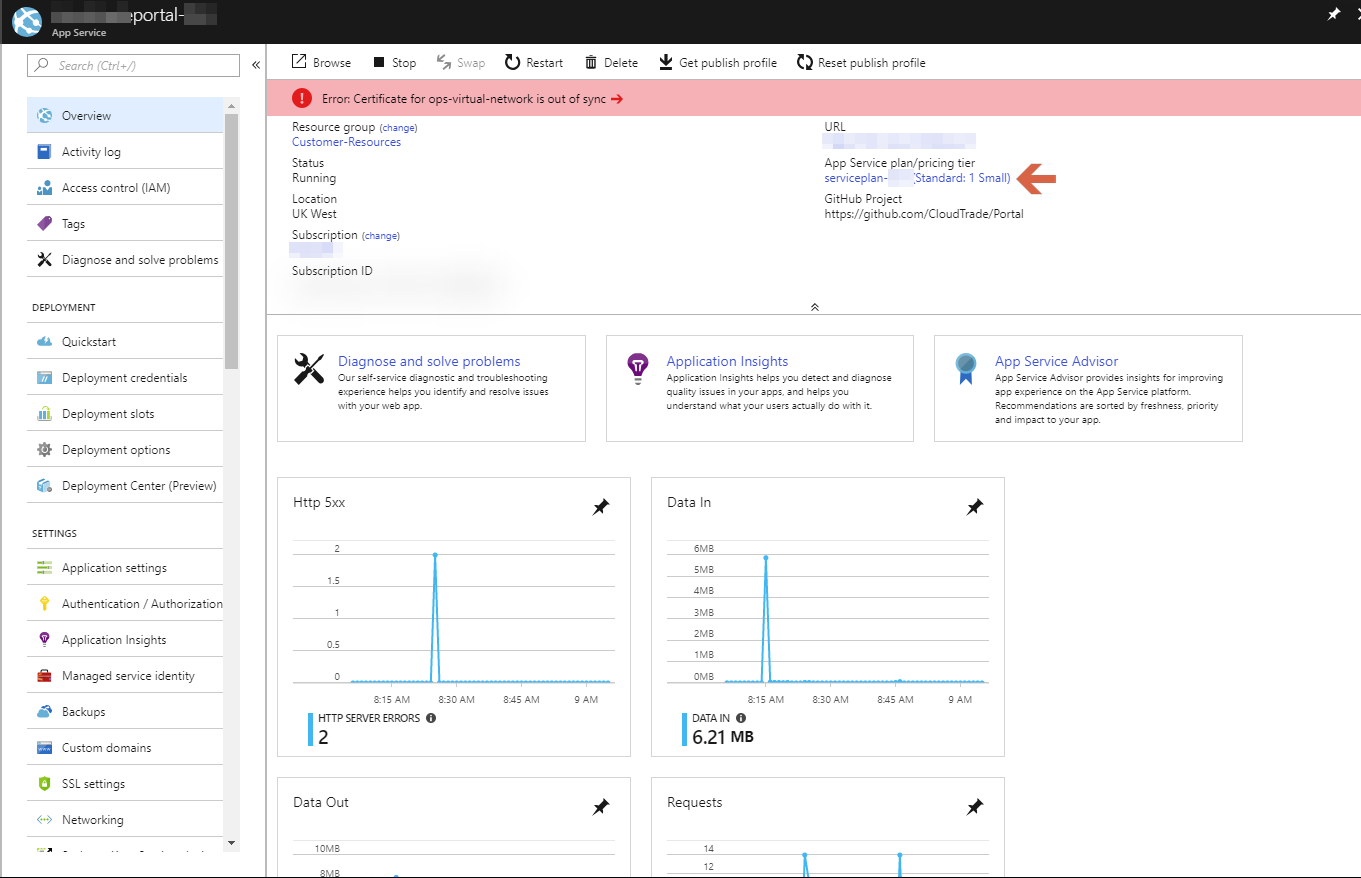Open Activity log menu item
Screen dimensions: 1361x878
point(91,152)
